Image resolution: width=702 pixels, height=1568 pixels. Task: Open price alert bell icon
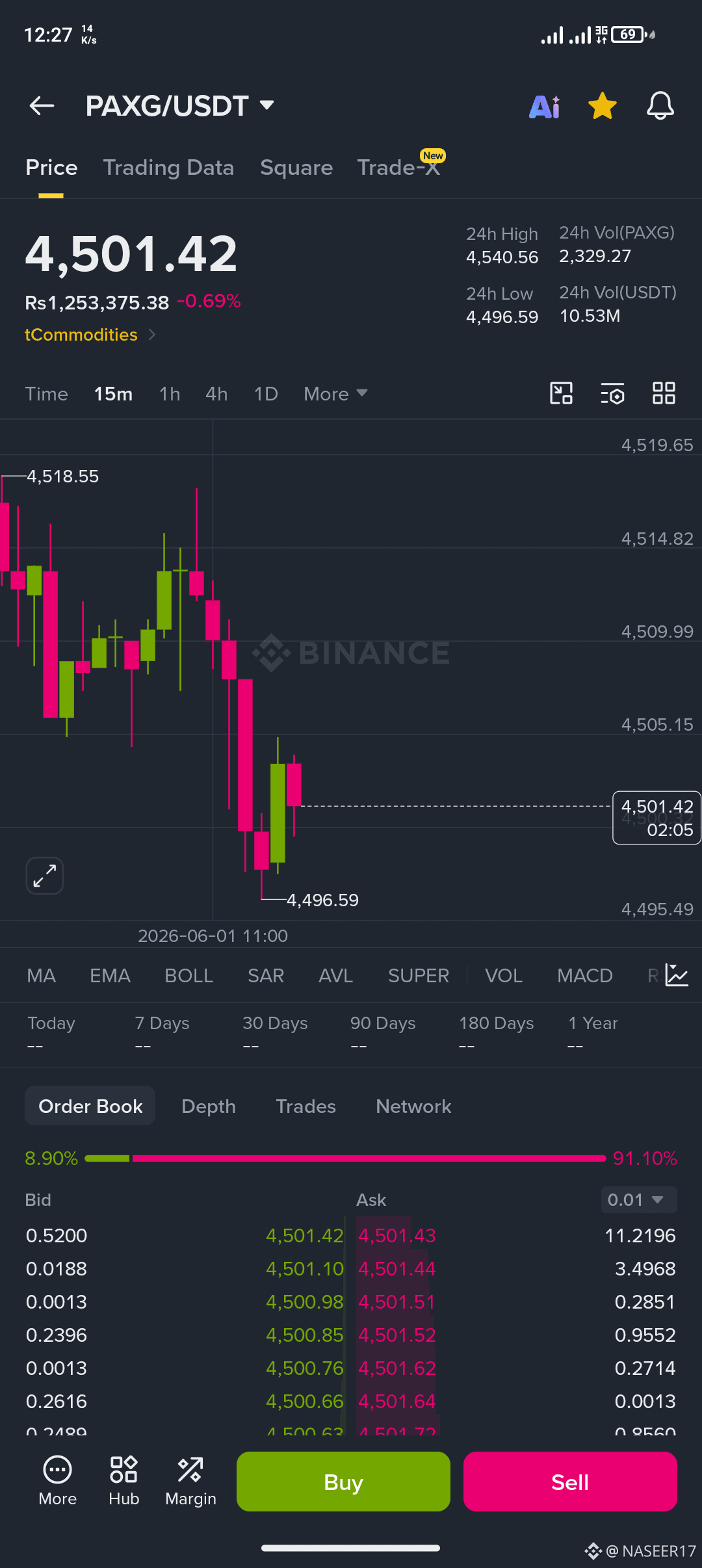[660, 106]
